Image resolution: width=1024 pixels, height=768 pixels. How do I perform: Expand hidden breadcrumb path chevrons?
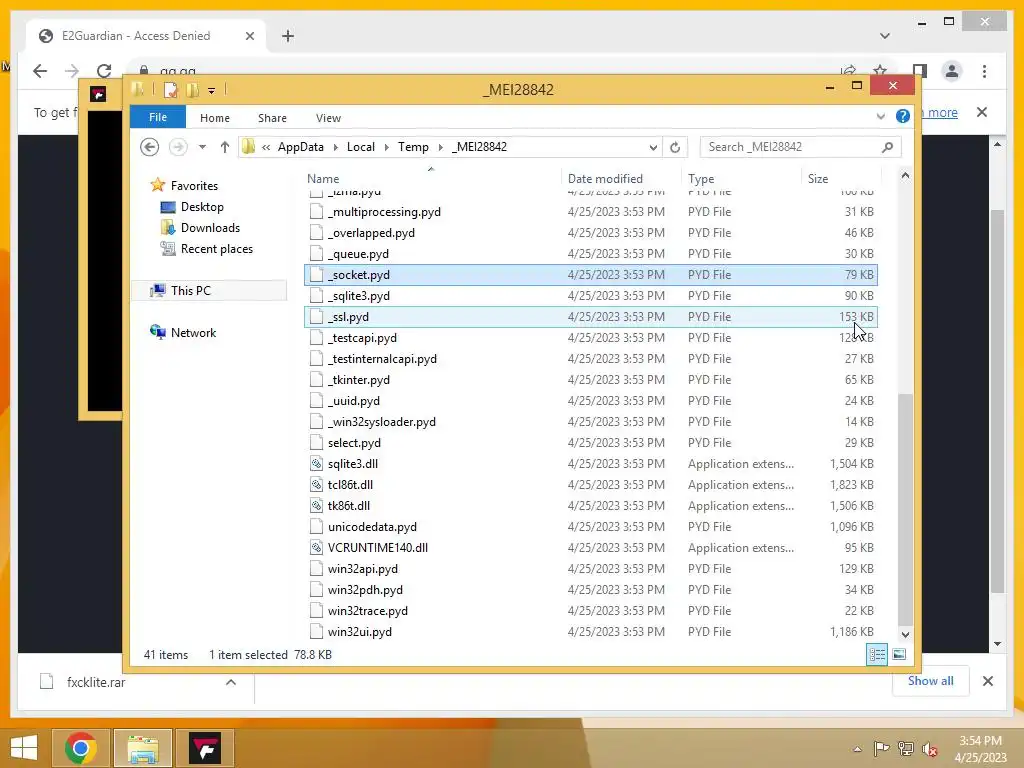point(266,147)
